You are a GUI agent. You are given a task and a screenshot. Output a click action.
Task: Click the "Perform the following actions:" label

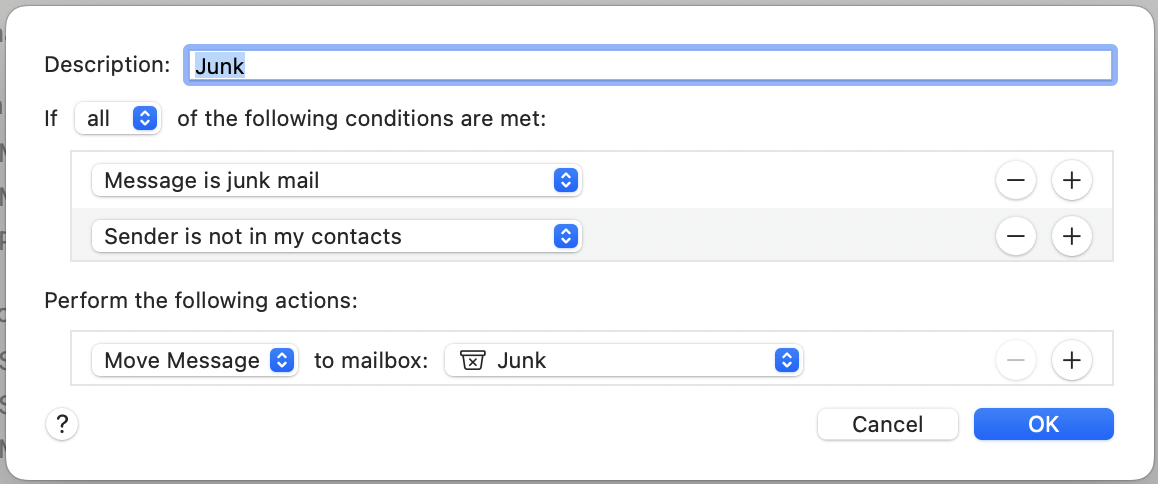[201, 300]
